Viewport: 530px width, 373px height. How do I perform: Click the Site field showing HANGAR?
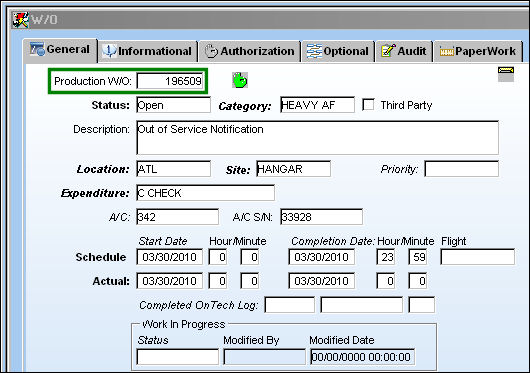tap(293, 169)
